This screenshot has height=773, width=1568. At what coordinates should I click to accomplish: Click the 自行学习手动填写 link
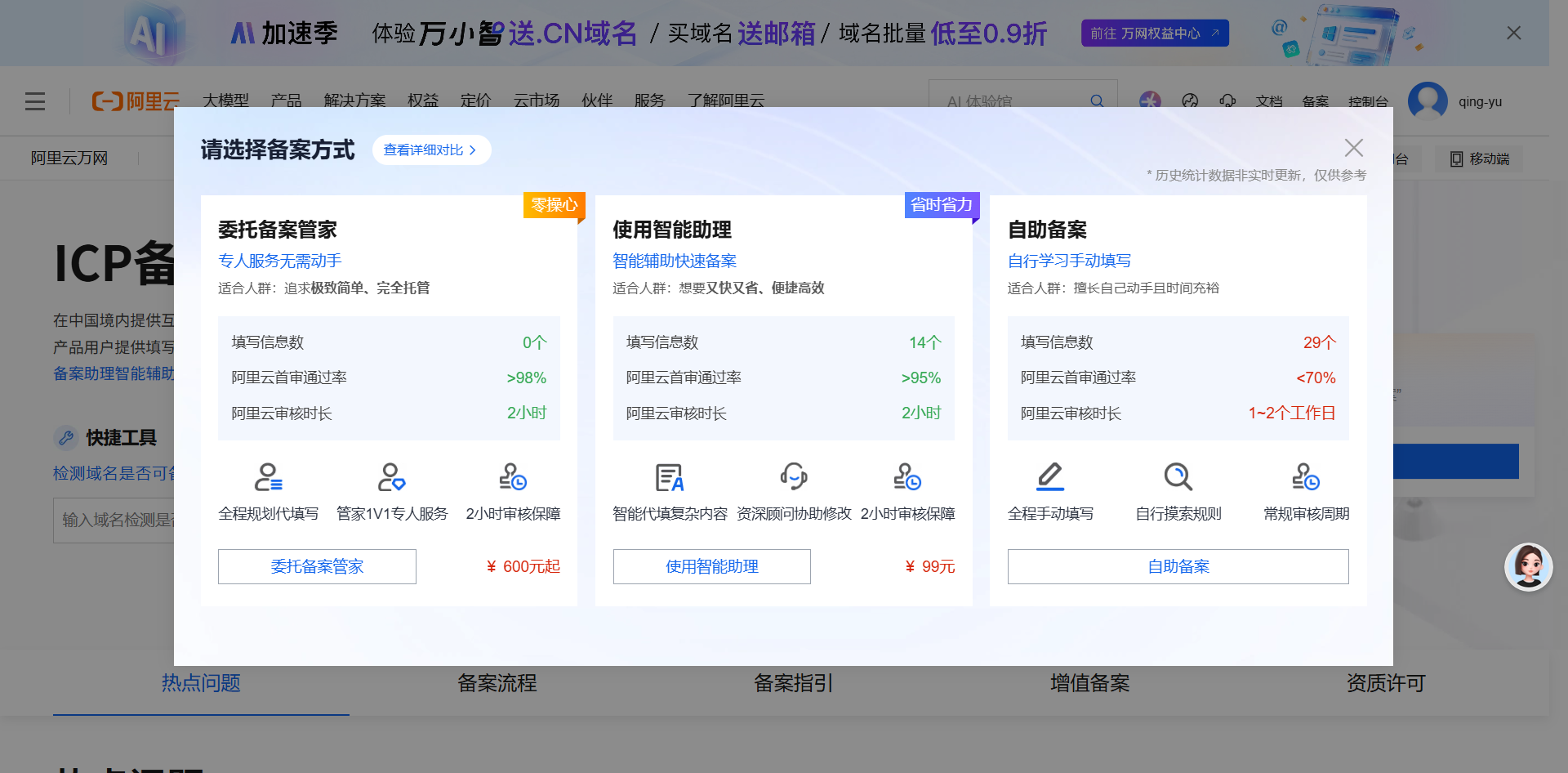[x=1070, y=261]
